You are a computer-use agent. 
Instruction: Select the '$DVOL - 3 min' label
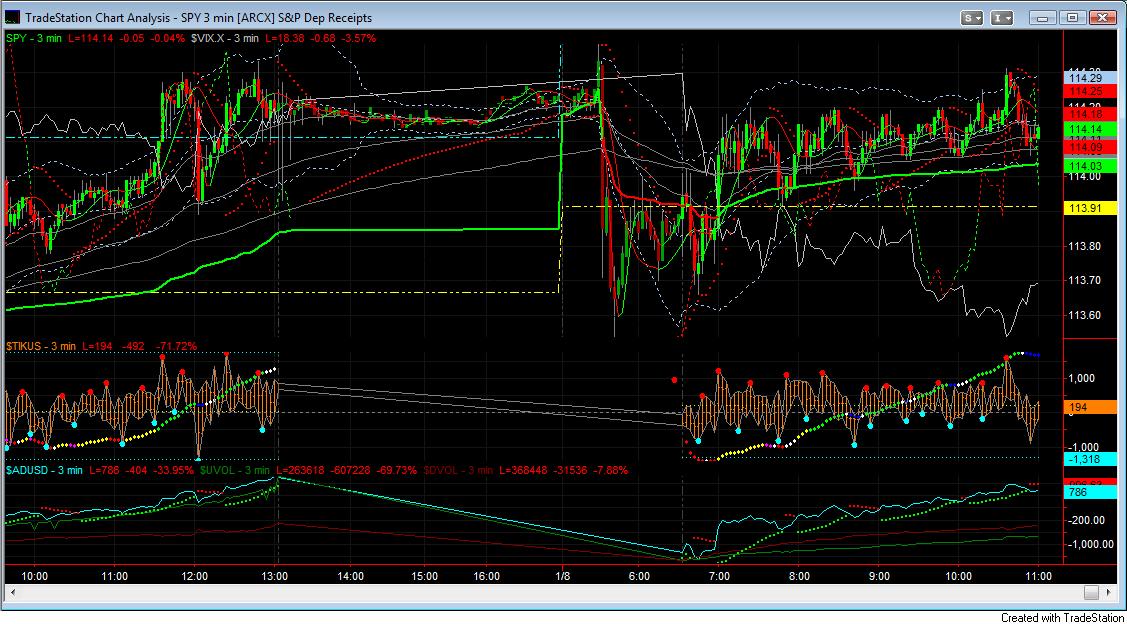pyautogui.click(x=459, y=470)
